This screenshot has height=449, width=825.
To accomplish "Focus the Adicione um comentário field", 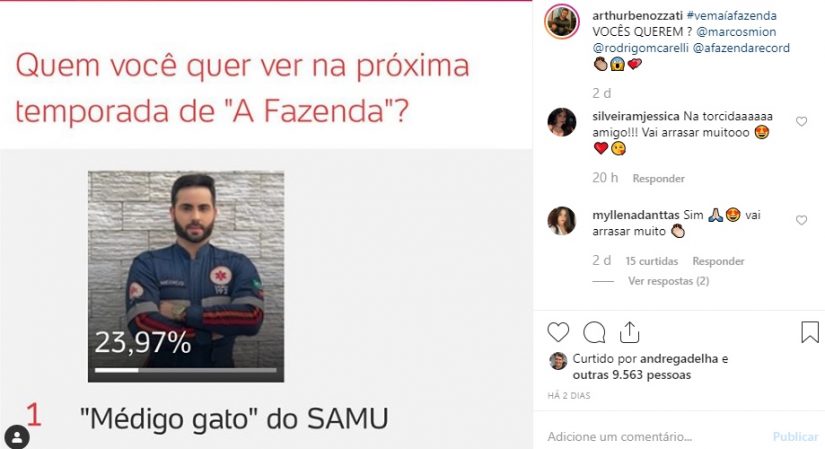I will point(658,436).
